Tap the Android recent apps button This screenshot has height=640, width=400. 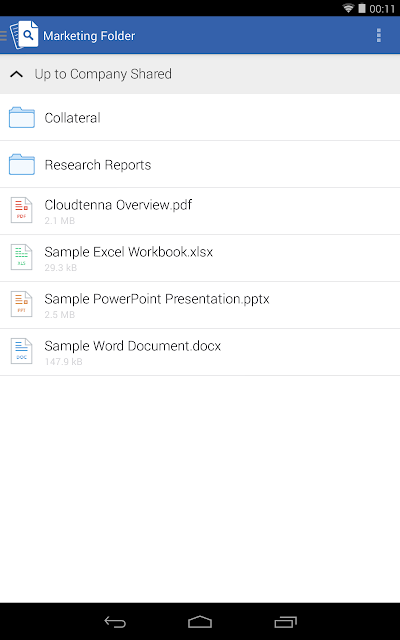(x=285, y=622)
